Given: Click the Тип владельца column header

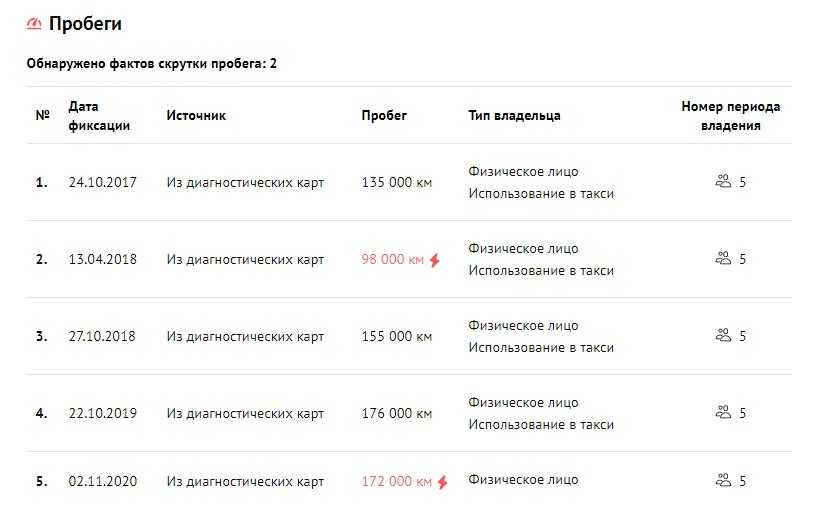Looking at the screenshot, I should 514,115.
